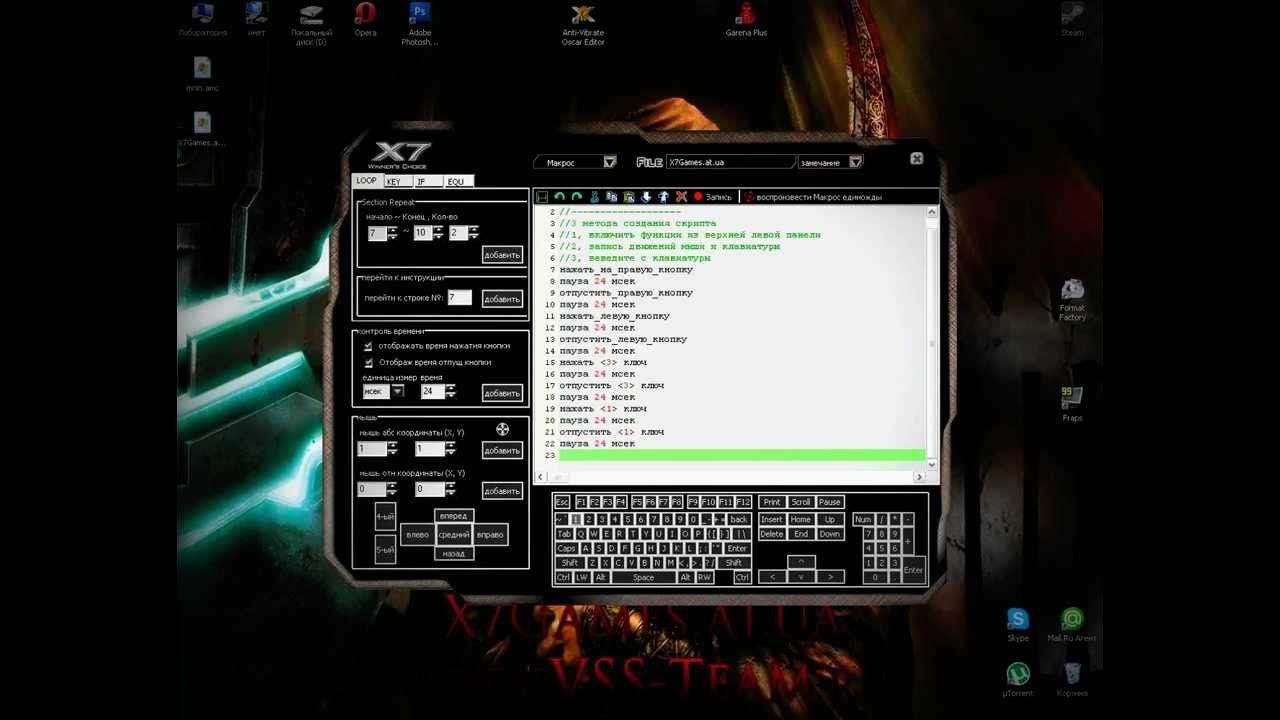Adjust relative Y coordinate stepper
Image resolution: width=1280 pixels, height=720 pixels.
click(x=451, y=489)
